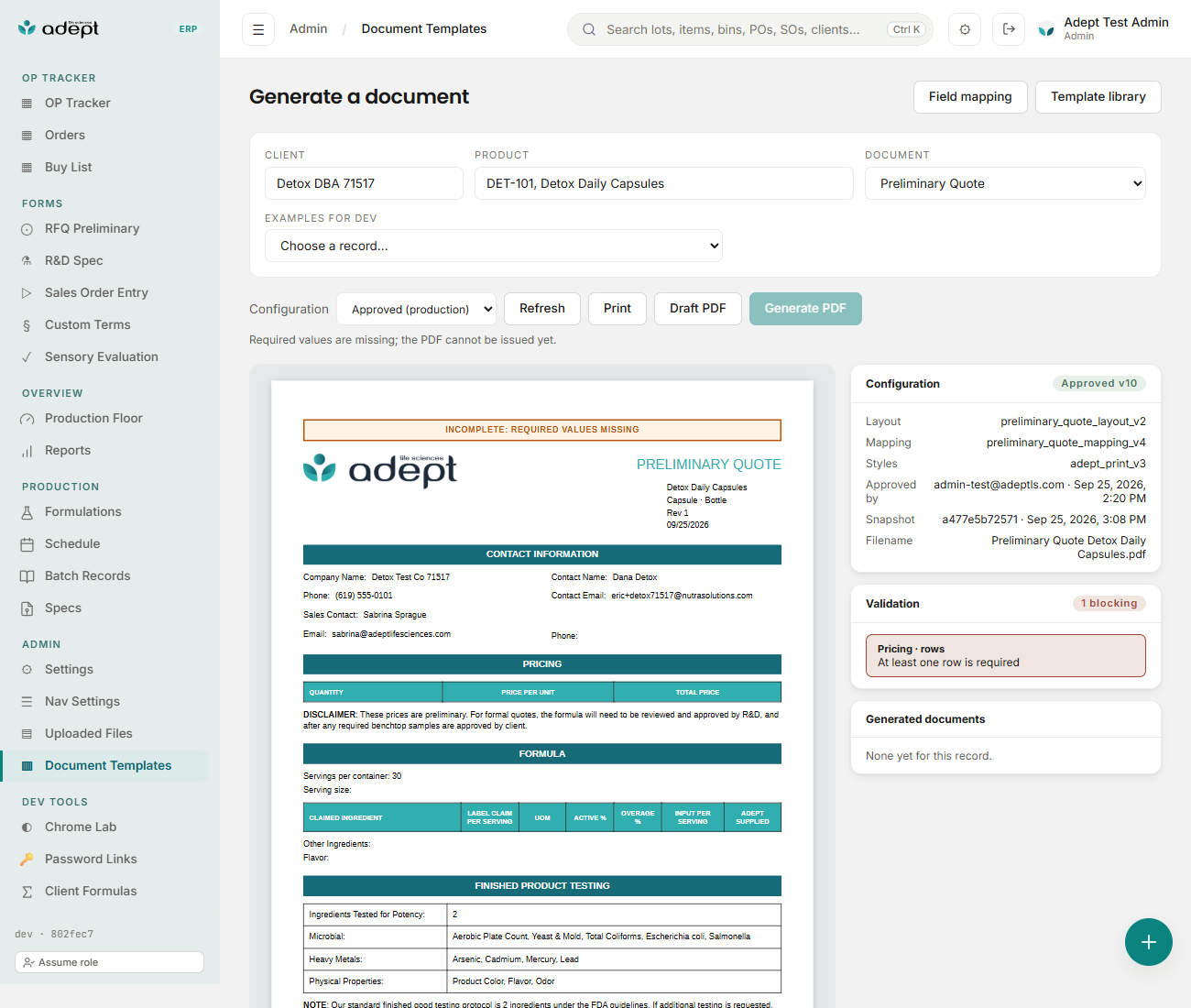1191x1008 pixels.
Task: Click the Batch Records book icon
Action: [27, 576]
